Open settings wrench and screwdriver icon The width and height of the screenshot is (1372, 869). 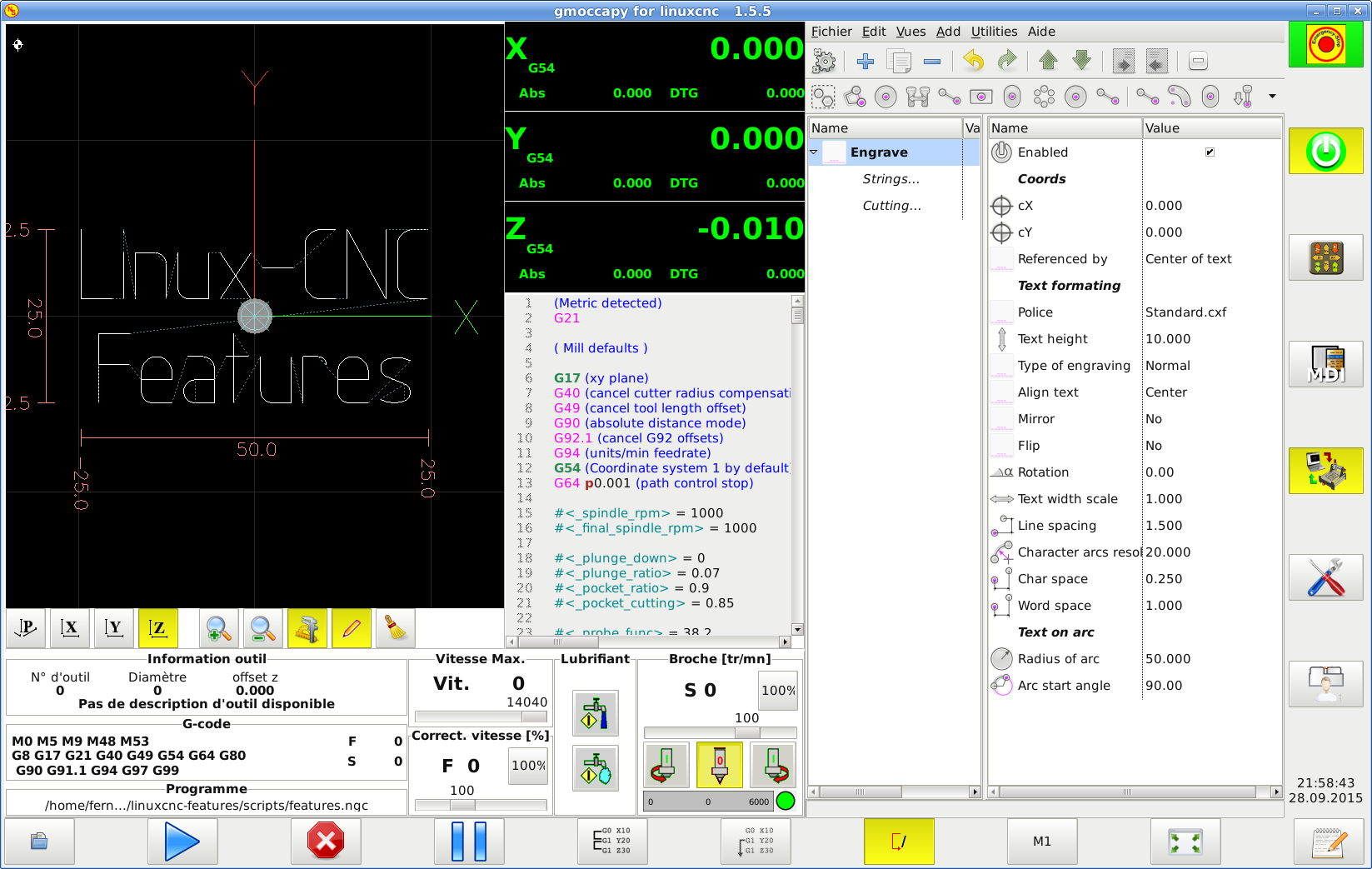[x=1325, y=577]
